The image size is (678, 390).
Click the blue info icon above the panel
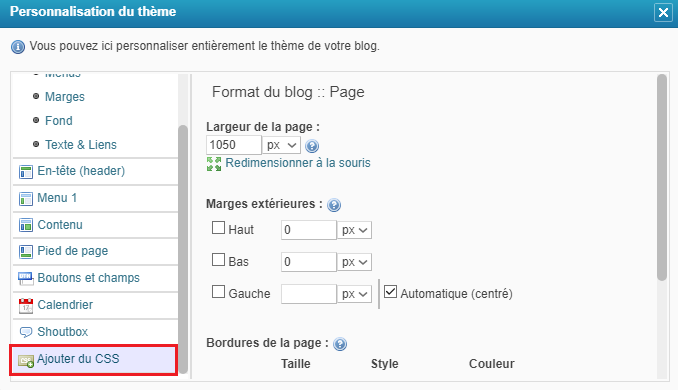18,47
